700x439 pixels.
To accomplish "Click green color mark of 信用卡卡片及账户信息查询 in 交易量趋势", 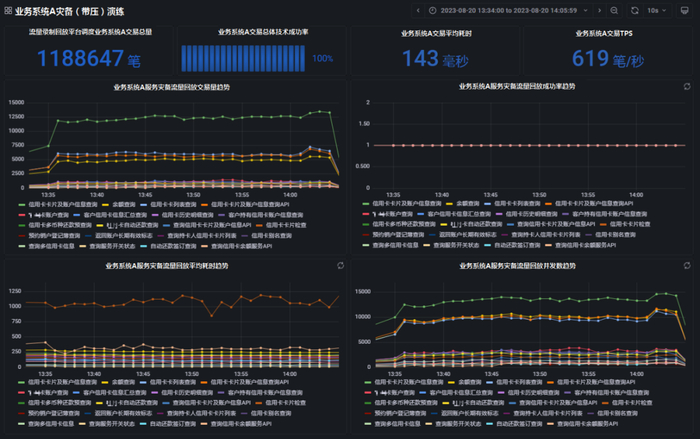I will pyautogui.click(x=21, y=205).
